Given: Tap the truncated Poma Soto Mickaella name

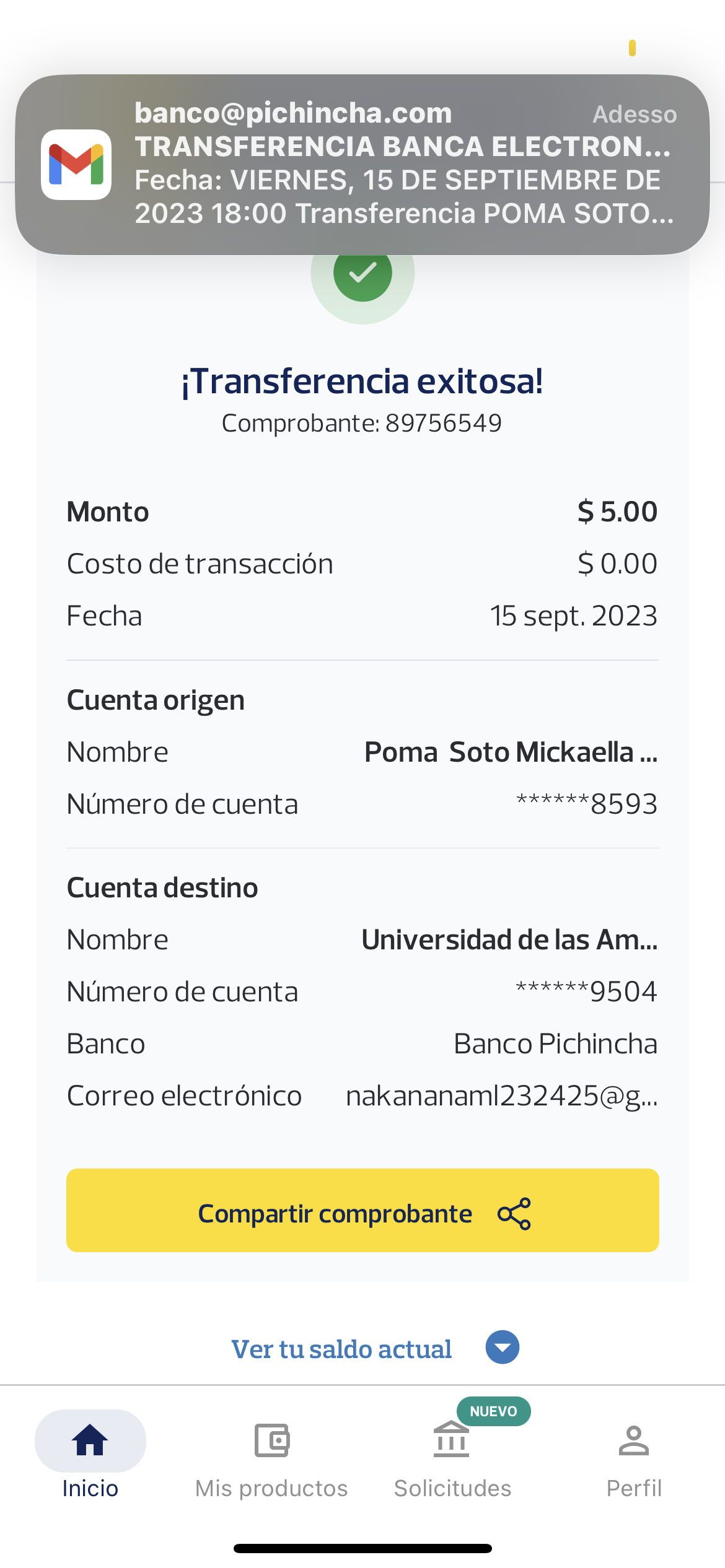Looking at the screenshot, I should 511,752.
